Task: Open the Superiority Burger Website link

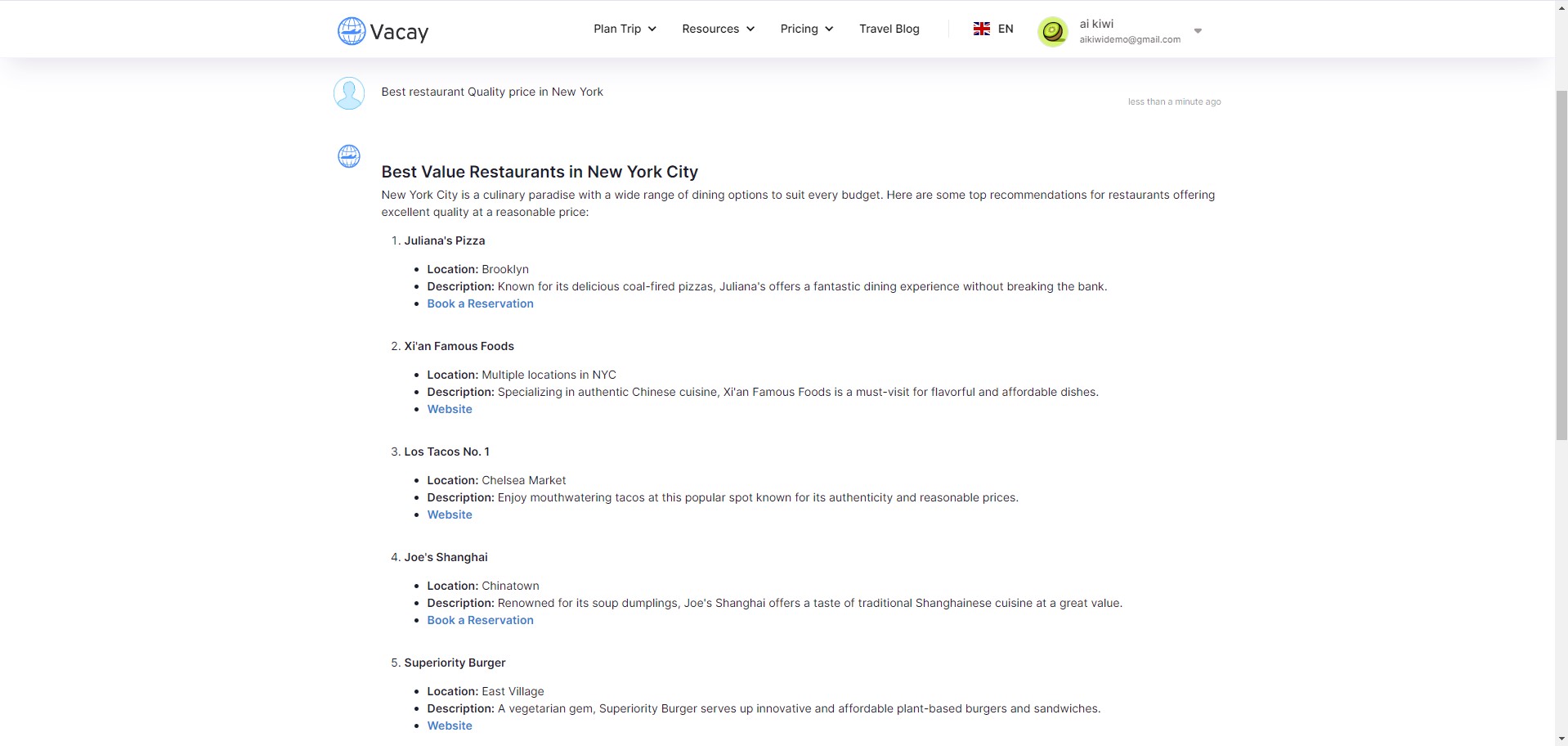Action: point(450,726)
